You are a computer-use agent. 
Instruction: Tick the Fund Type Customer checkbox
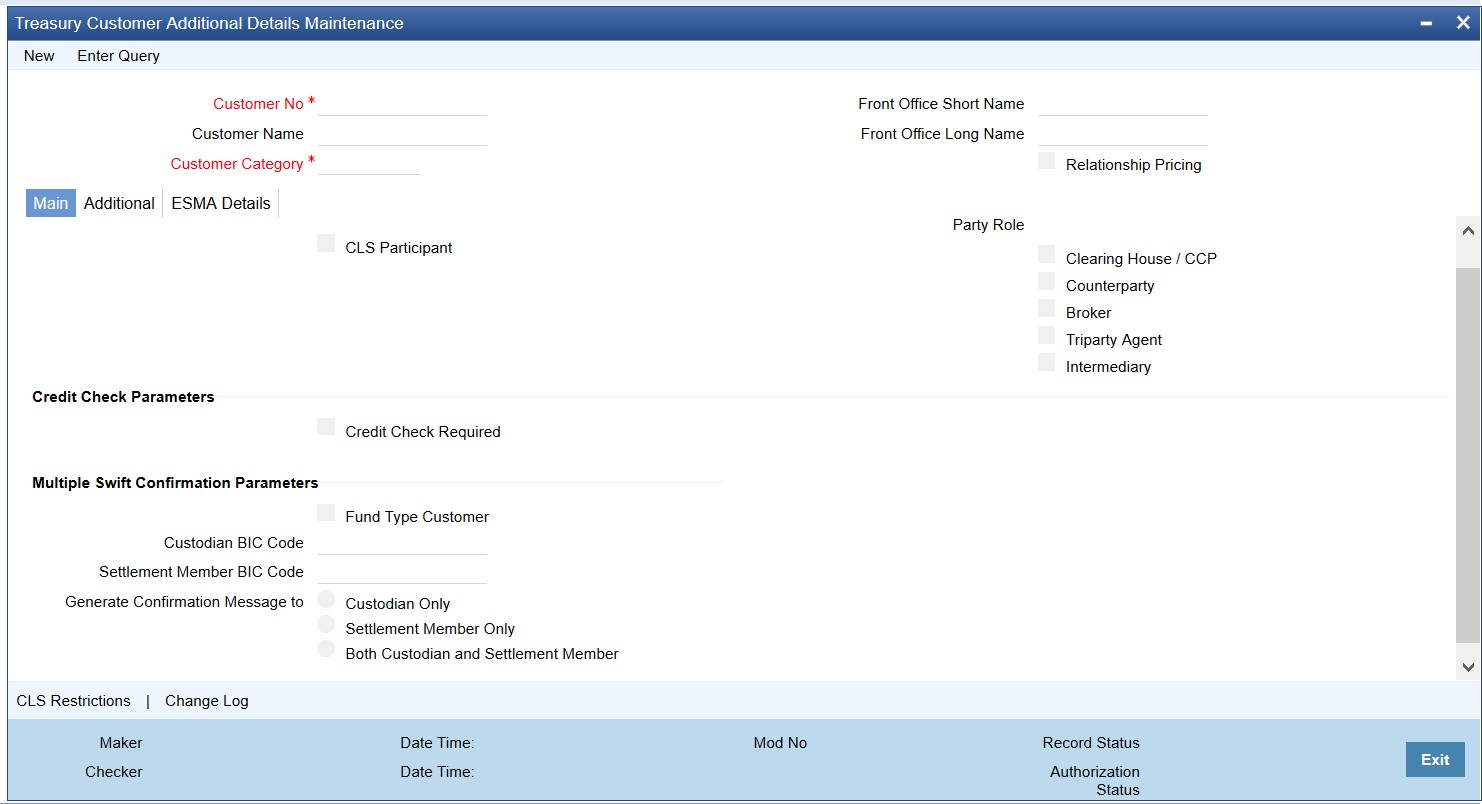(326, 512)
